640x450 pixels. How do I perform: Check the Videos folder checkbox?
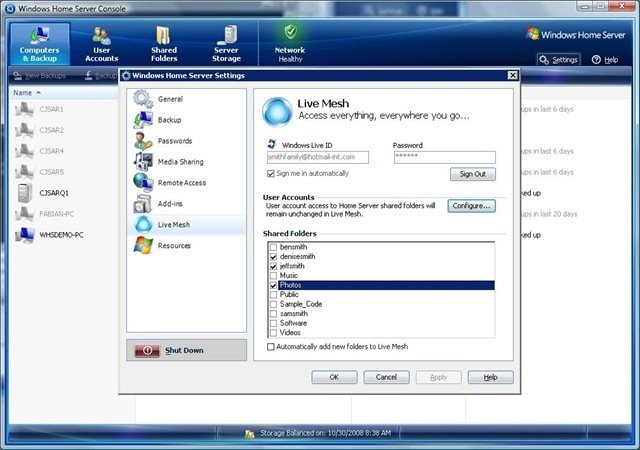(x=273, y=333)
